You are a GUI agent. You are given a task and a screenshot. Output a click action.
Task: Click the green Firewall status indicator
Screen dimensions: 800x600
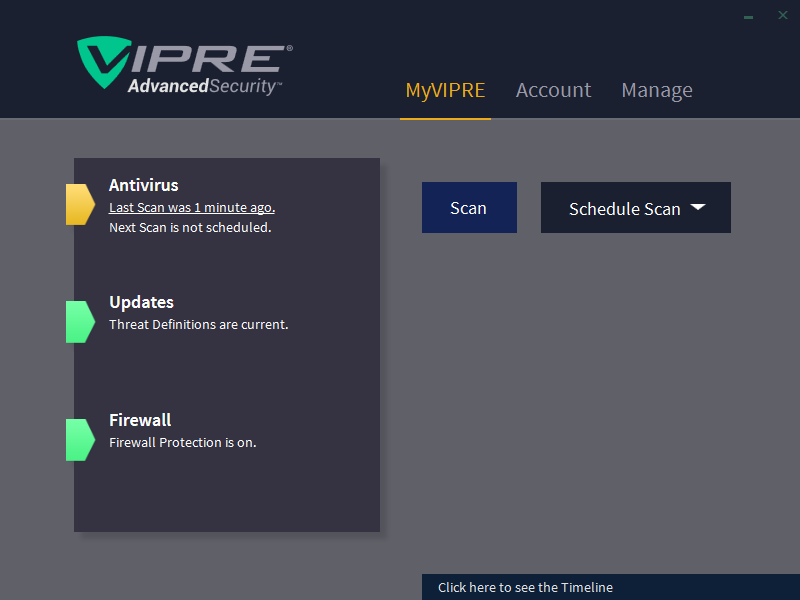pyautogui.click(x=79, y=440)
